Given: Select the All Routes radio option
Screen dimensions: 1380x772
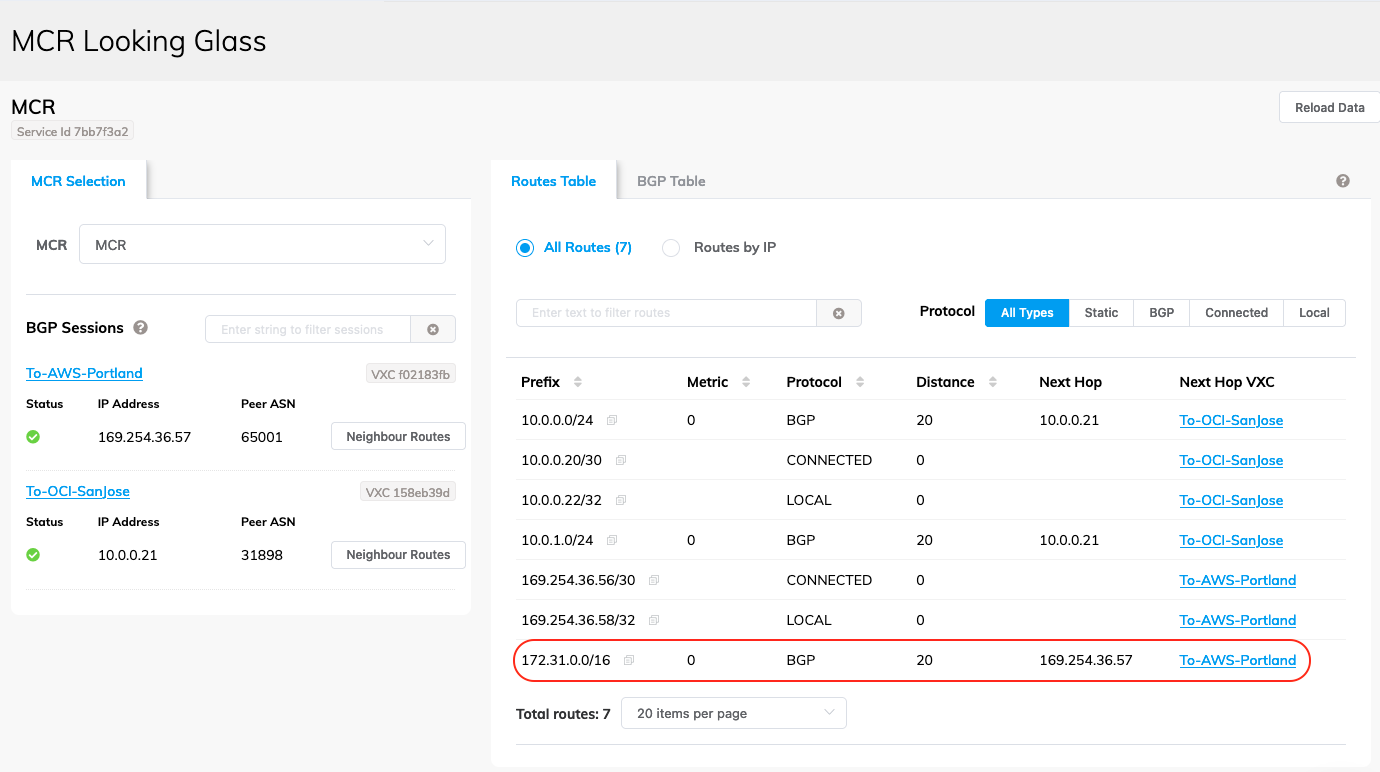Looking at the screenshot, I should point(525,248).
